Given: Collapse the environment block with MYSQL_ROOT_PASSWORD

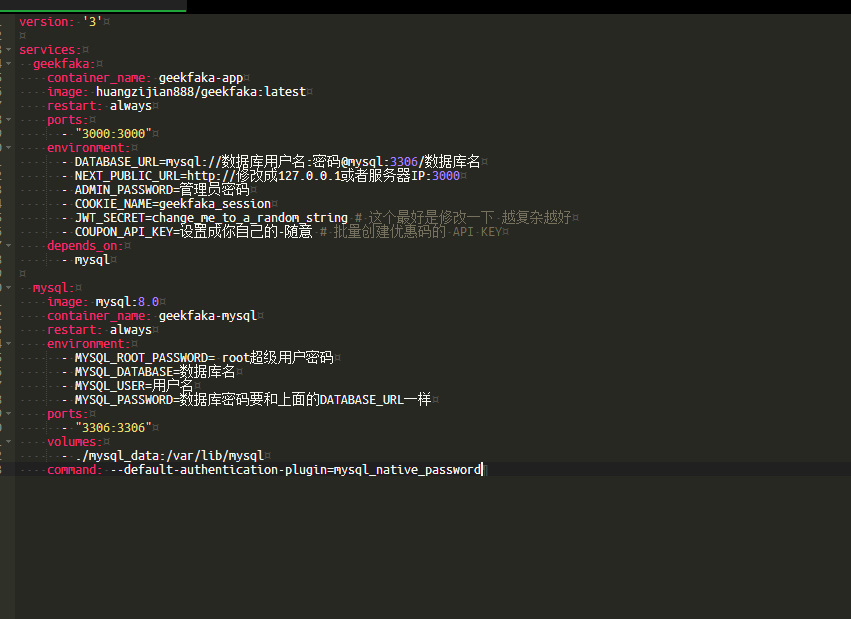Looking at the screenshot, I should click(x=7, y=344).
